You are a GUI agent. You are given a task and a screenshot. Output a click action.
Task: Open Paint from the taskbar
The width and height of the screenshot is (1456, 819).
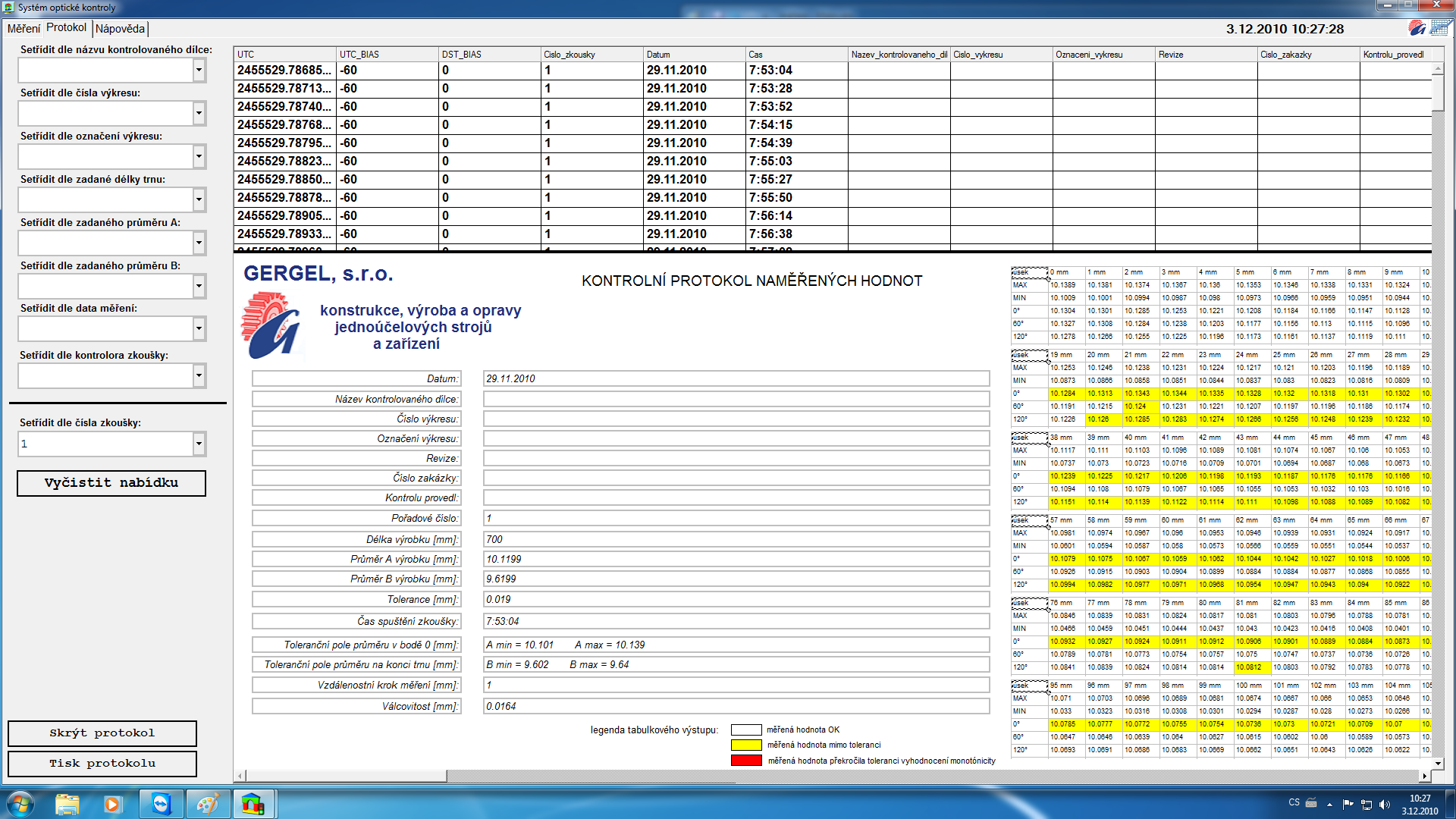pyautogui.click(x=207, y=804)
